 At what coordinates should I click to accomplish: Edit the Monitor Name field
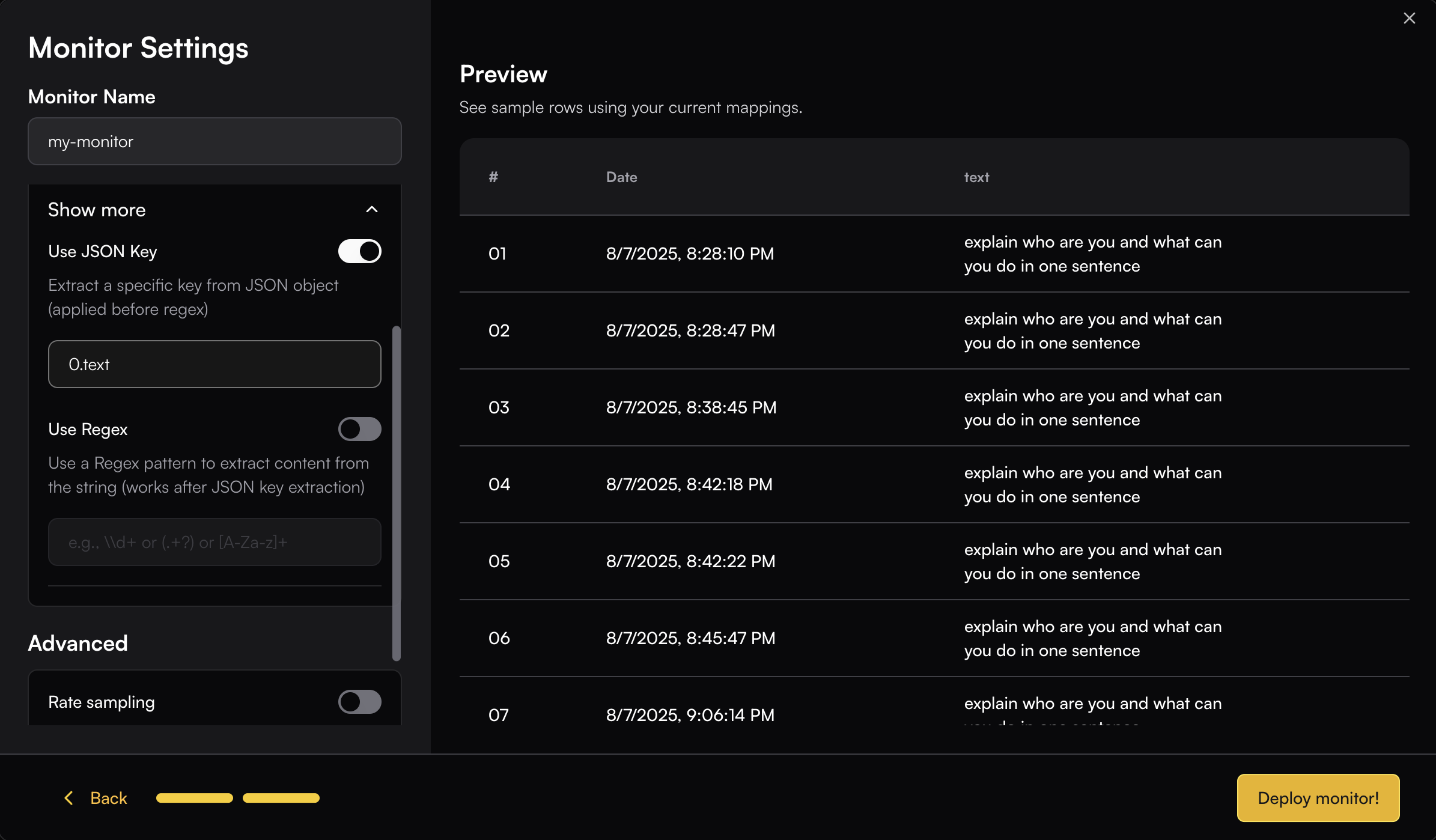(214, 142)
